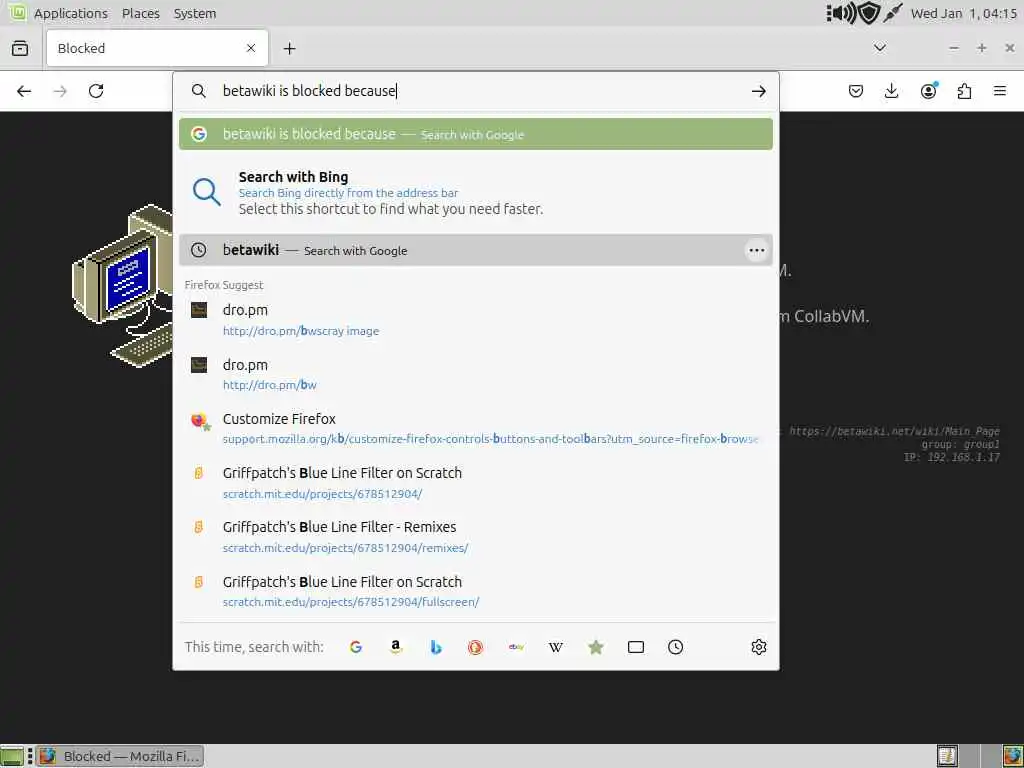Open the Customize Firefox support suggestion
Screen dimensions: 1024x768
475,428
